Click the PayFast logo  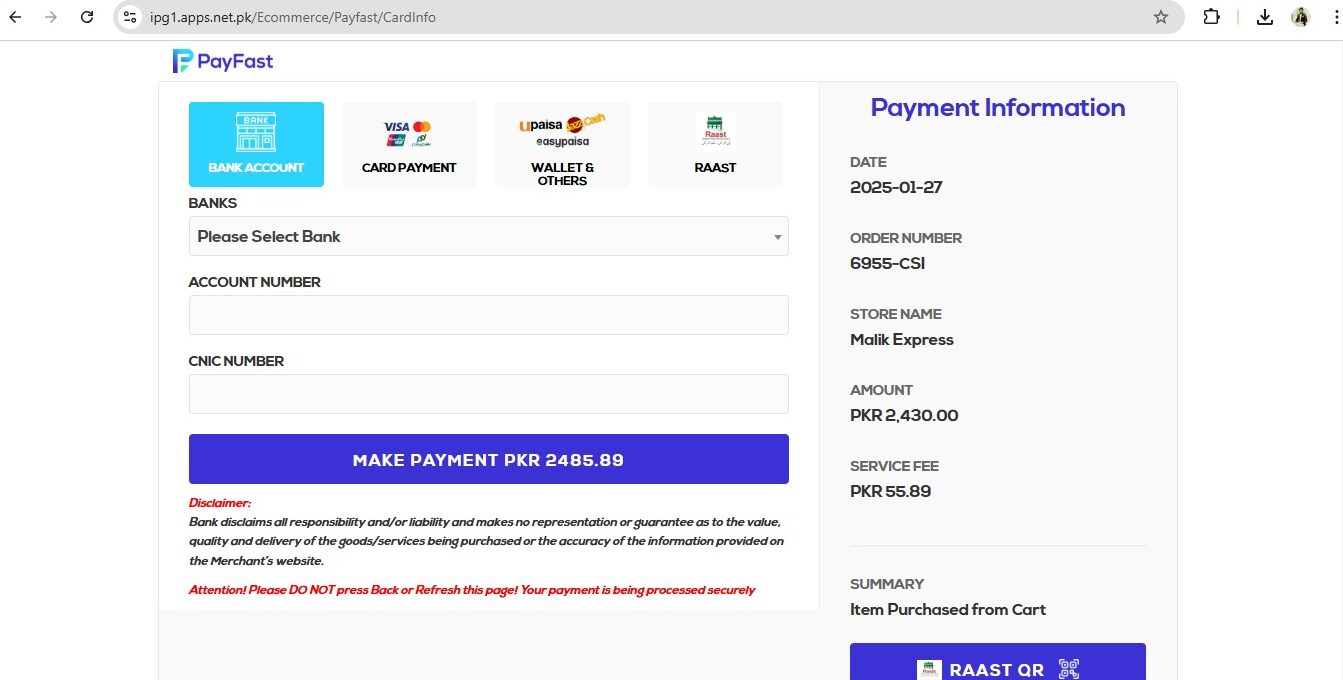pyautogui.click(x=223, y=61)
